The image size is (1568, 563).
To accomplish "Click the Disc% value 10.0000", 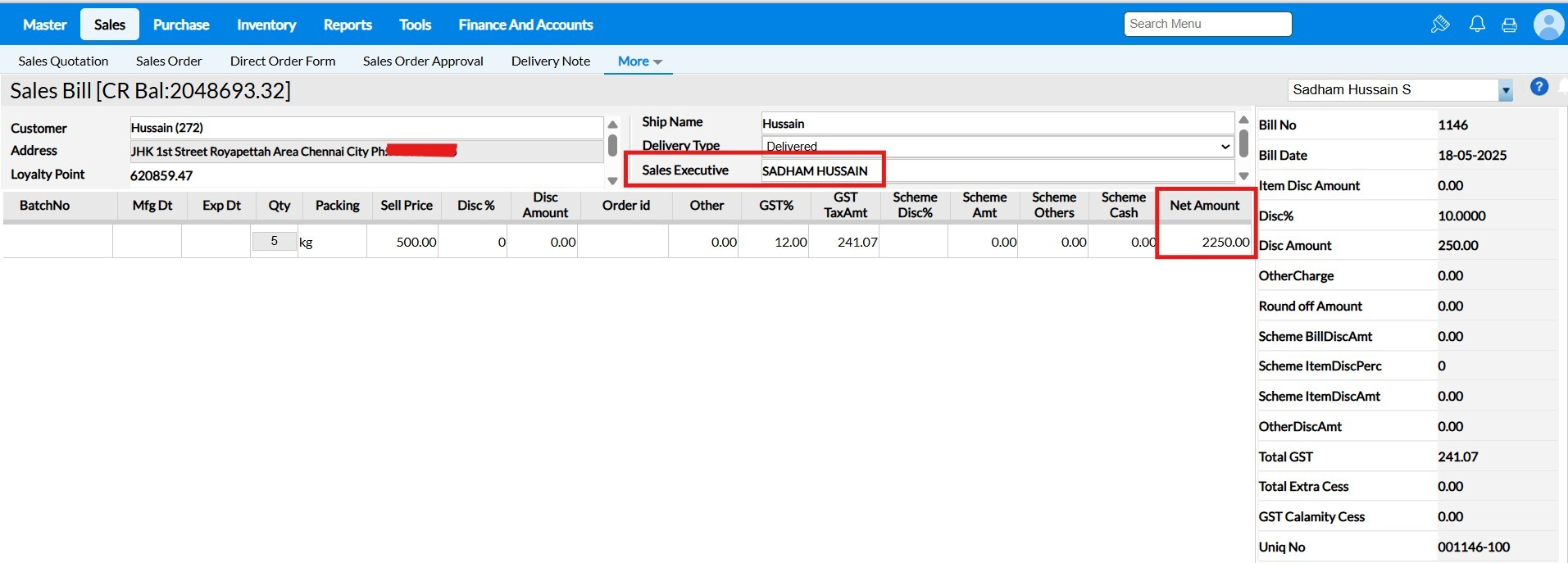I will [1461, 216].
